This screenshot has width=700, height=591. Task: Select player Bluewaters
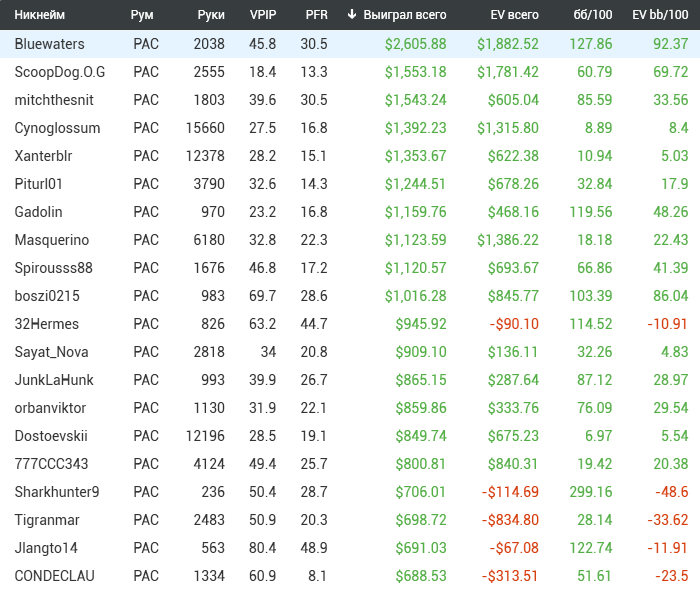(50, 44)
